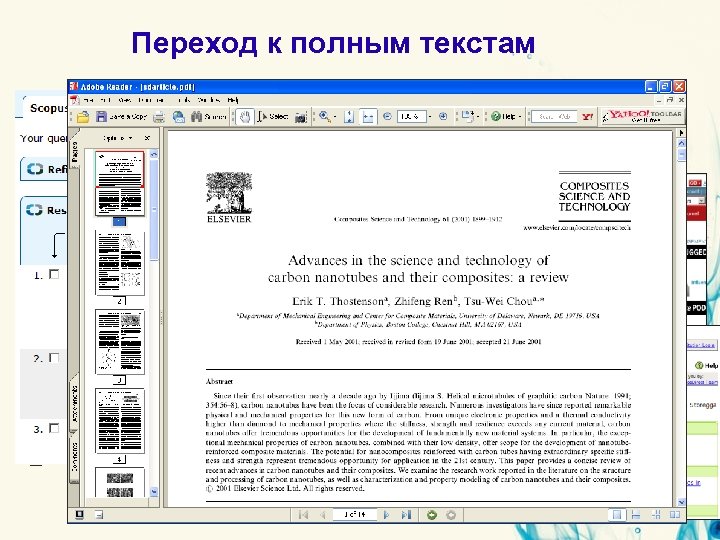
Task: Switch to the Attachments side tab
Action: pyautogui.click(x=74, y=404)
